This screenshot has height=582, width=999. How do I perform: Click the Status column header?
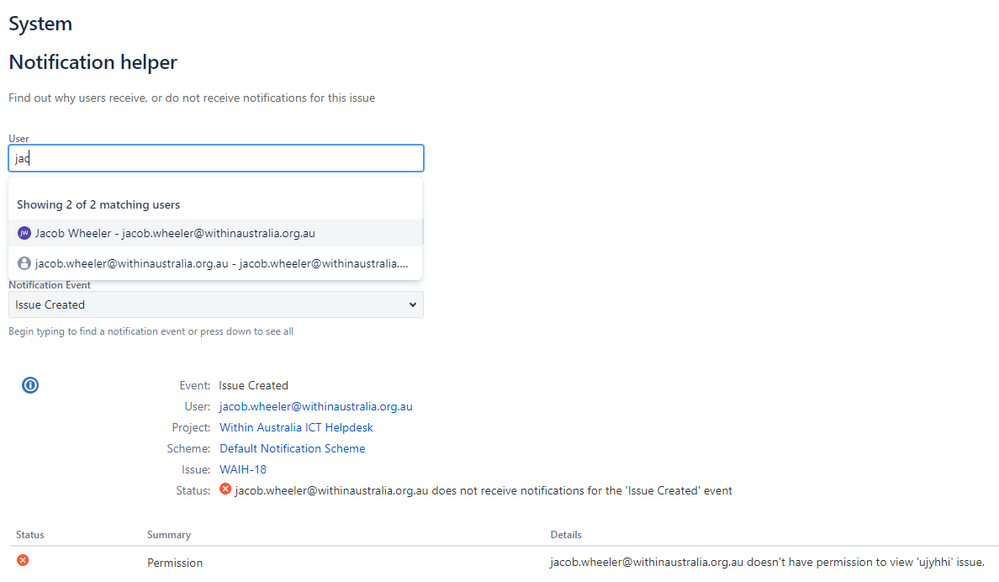point(30,535)
